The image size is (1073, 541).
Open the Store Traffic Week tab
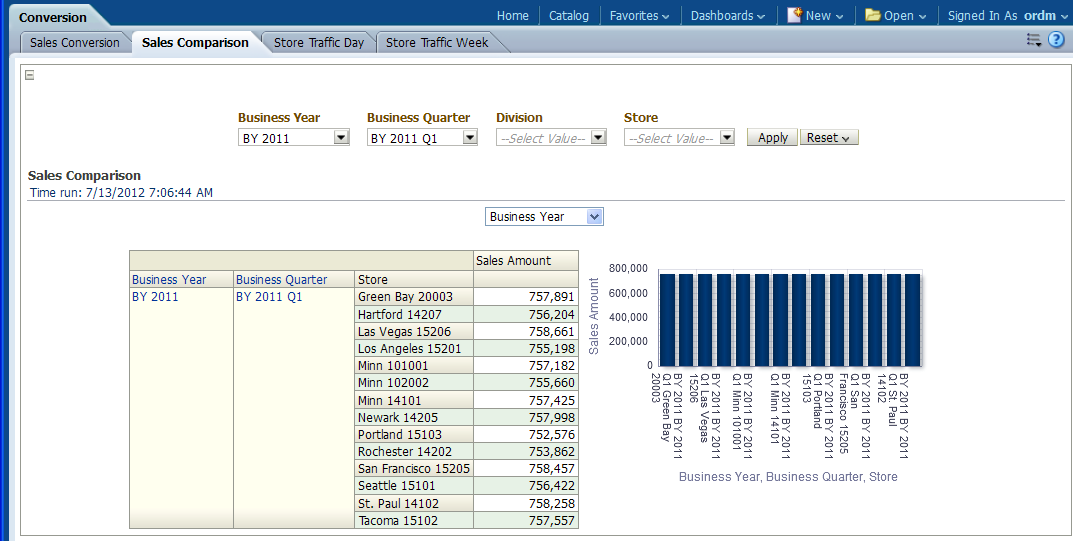437,43
